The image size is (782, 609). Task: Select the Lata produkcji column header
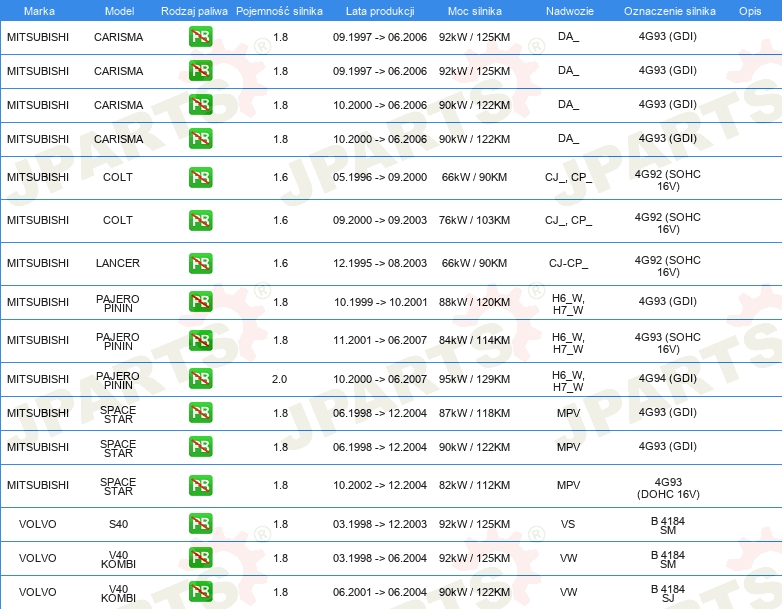pos(380,11)
